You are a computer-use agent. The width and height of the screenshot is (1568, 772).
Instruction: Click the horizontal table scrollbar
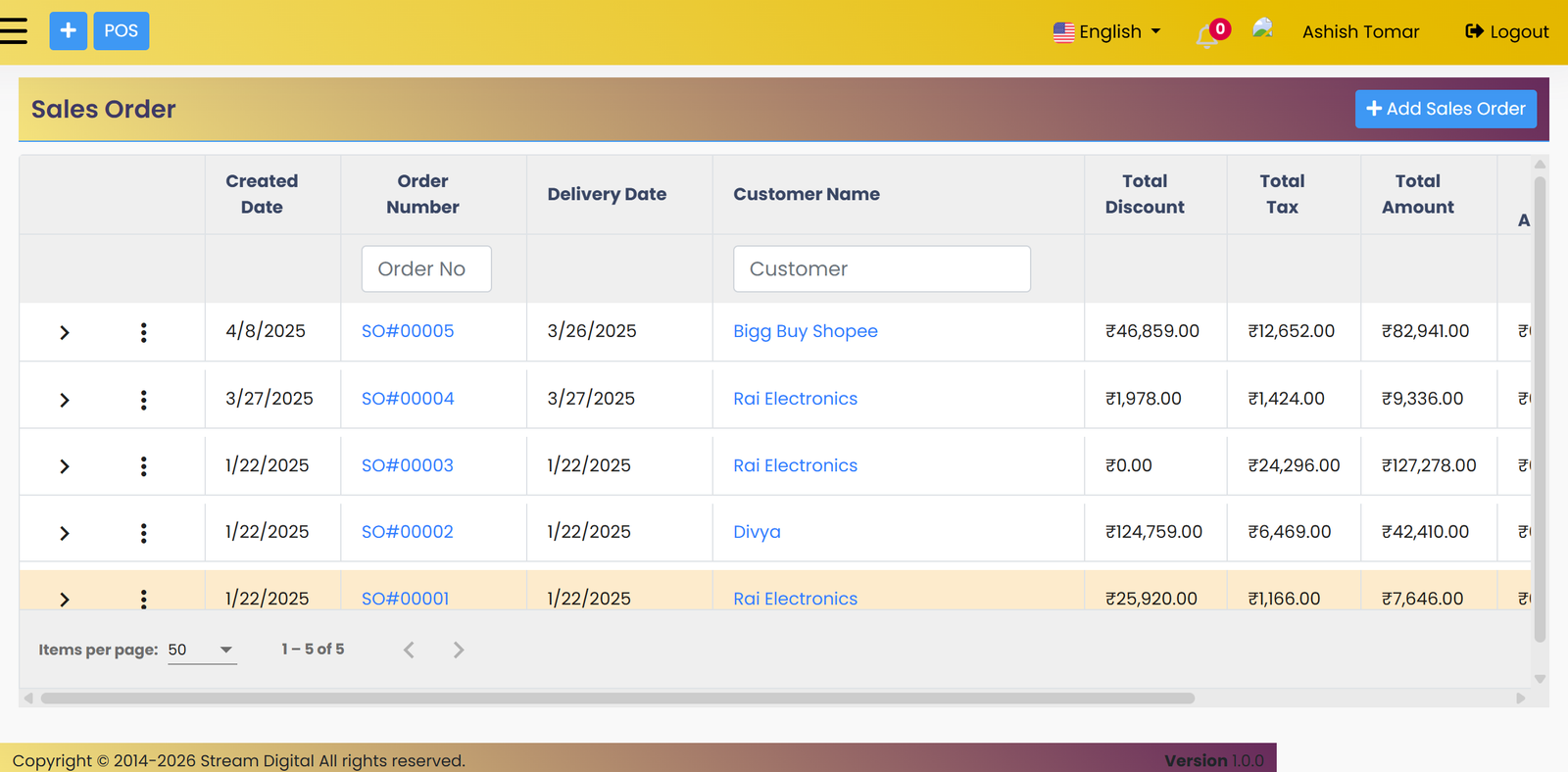tap(617, 699)
